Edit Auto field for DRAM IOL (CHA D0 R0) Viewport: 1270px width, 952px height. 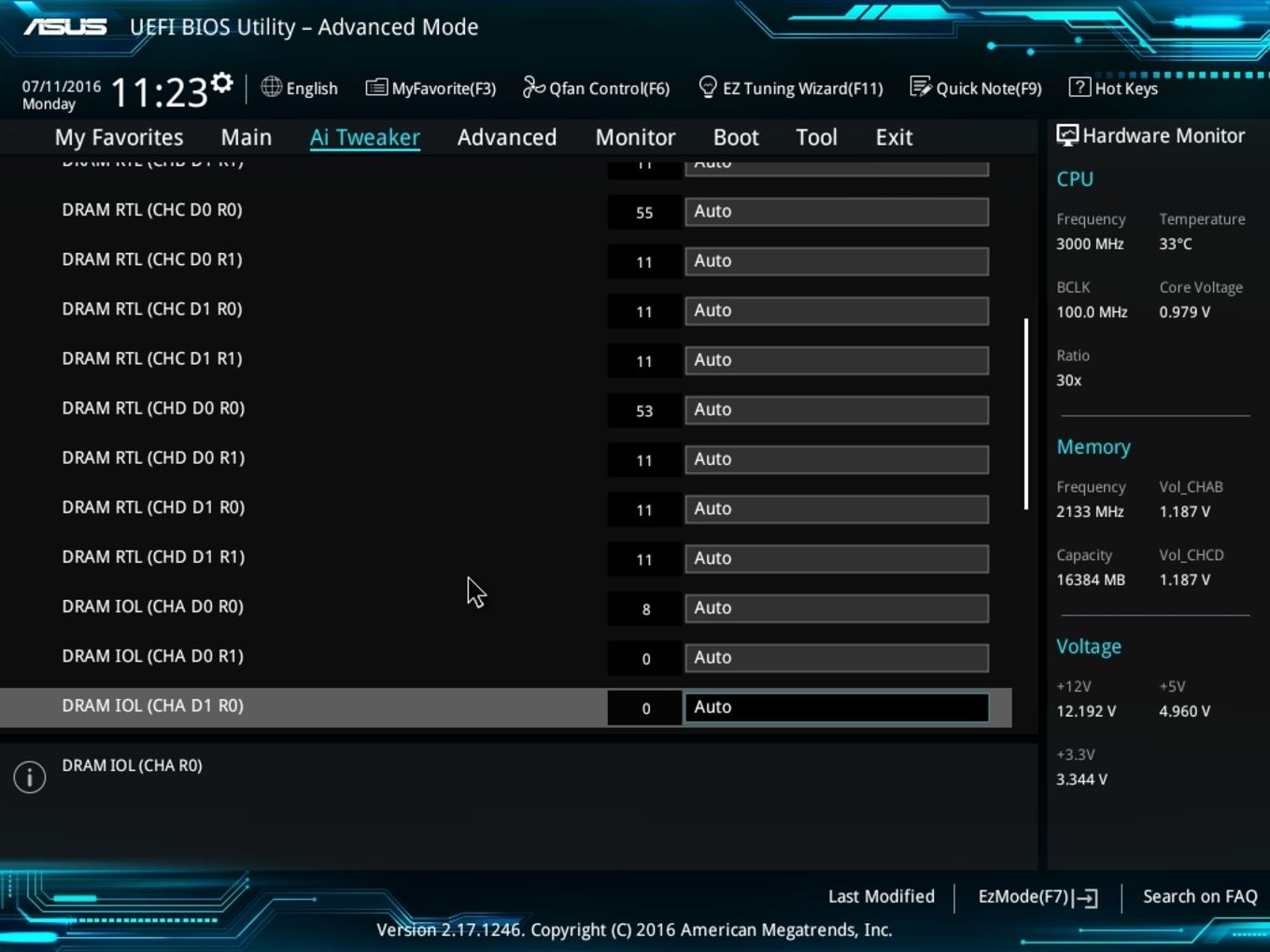click(x=837, y=607)
